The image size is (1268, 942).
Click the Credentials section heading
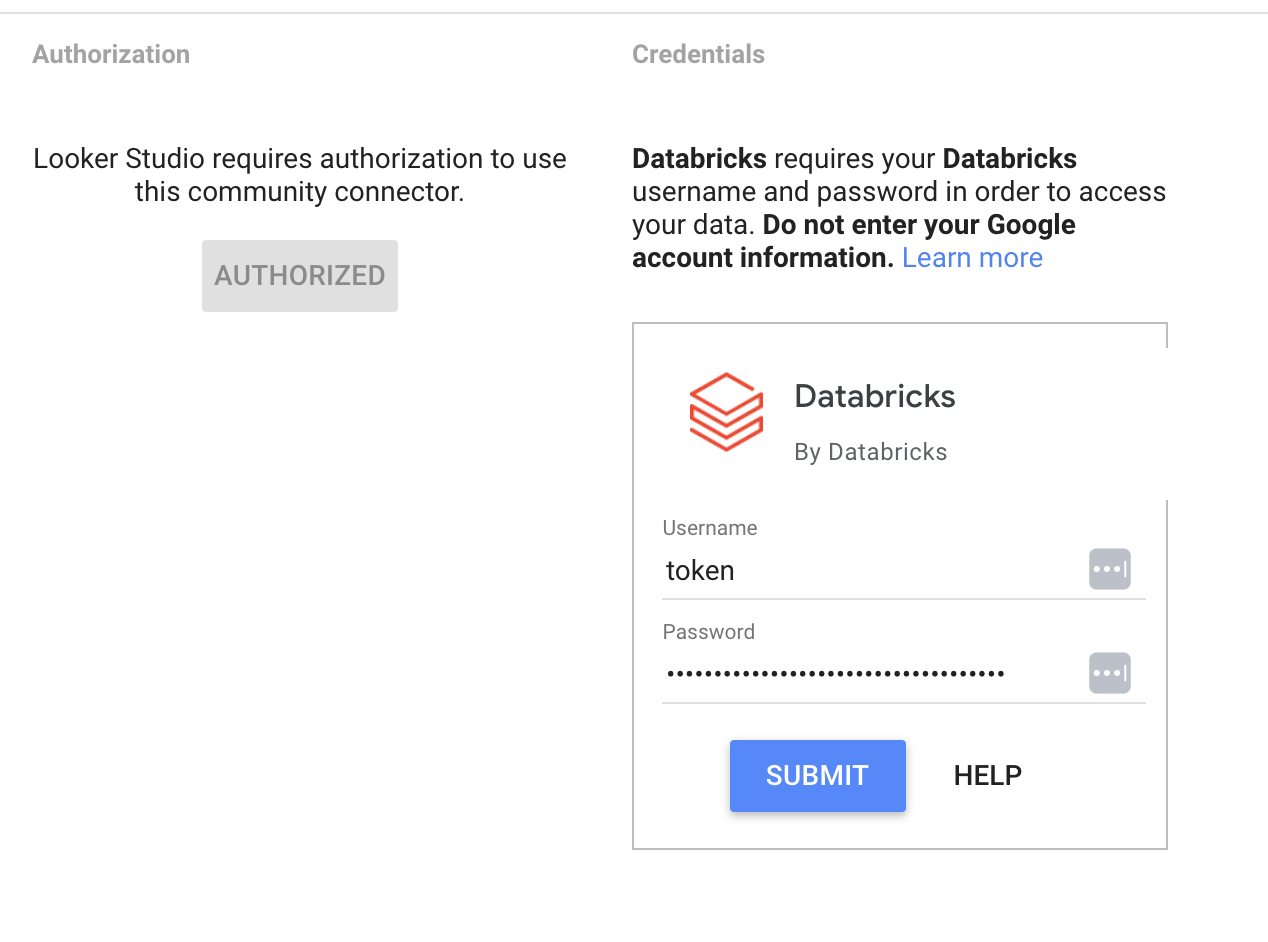(x=698, y=54)
